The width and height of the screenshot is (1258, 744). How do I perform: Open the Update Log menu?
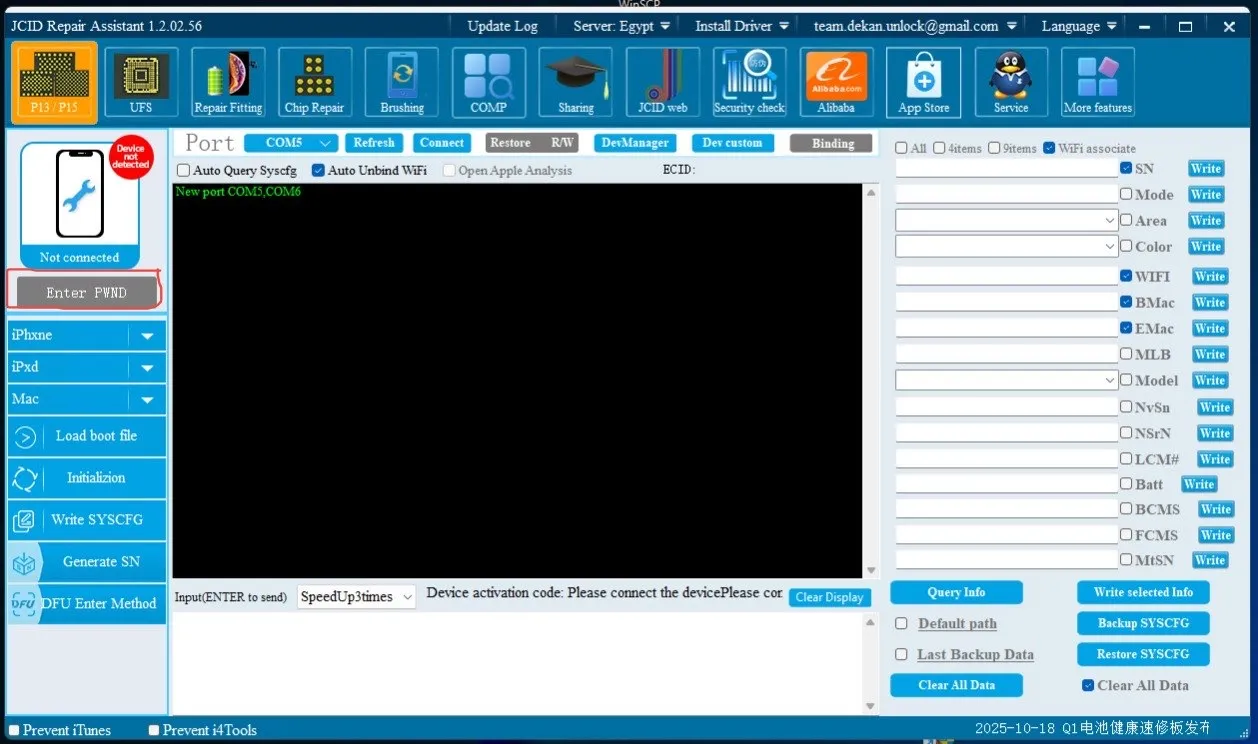(502, 26)
